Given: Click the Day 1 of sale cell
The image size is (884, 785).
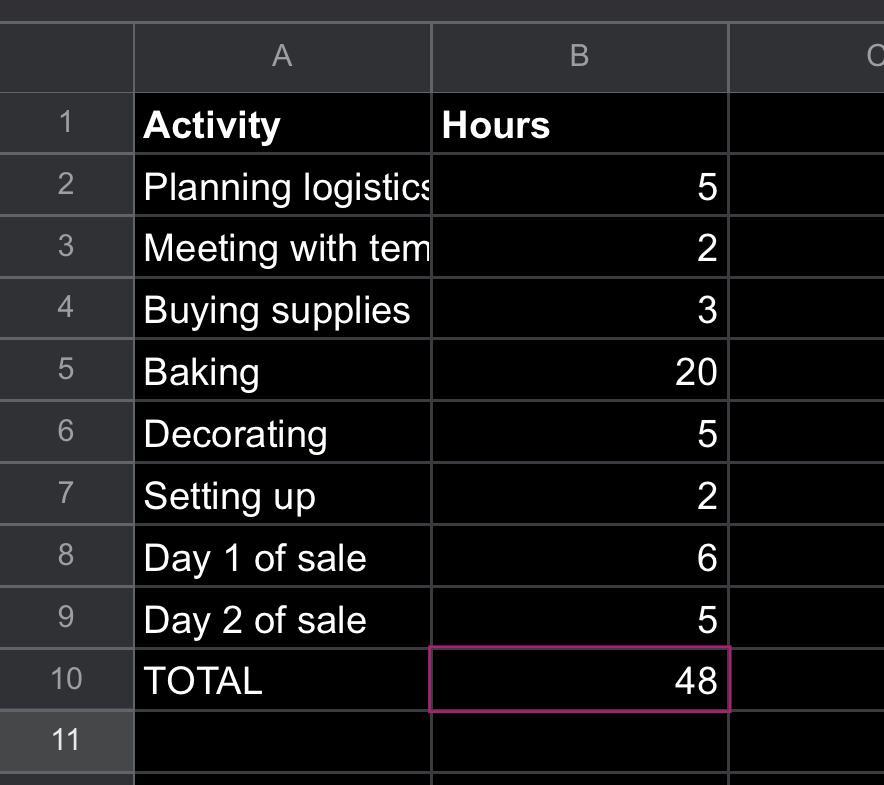Looking at the screenshot, I should pyautogui.click(x=282, y=557).
